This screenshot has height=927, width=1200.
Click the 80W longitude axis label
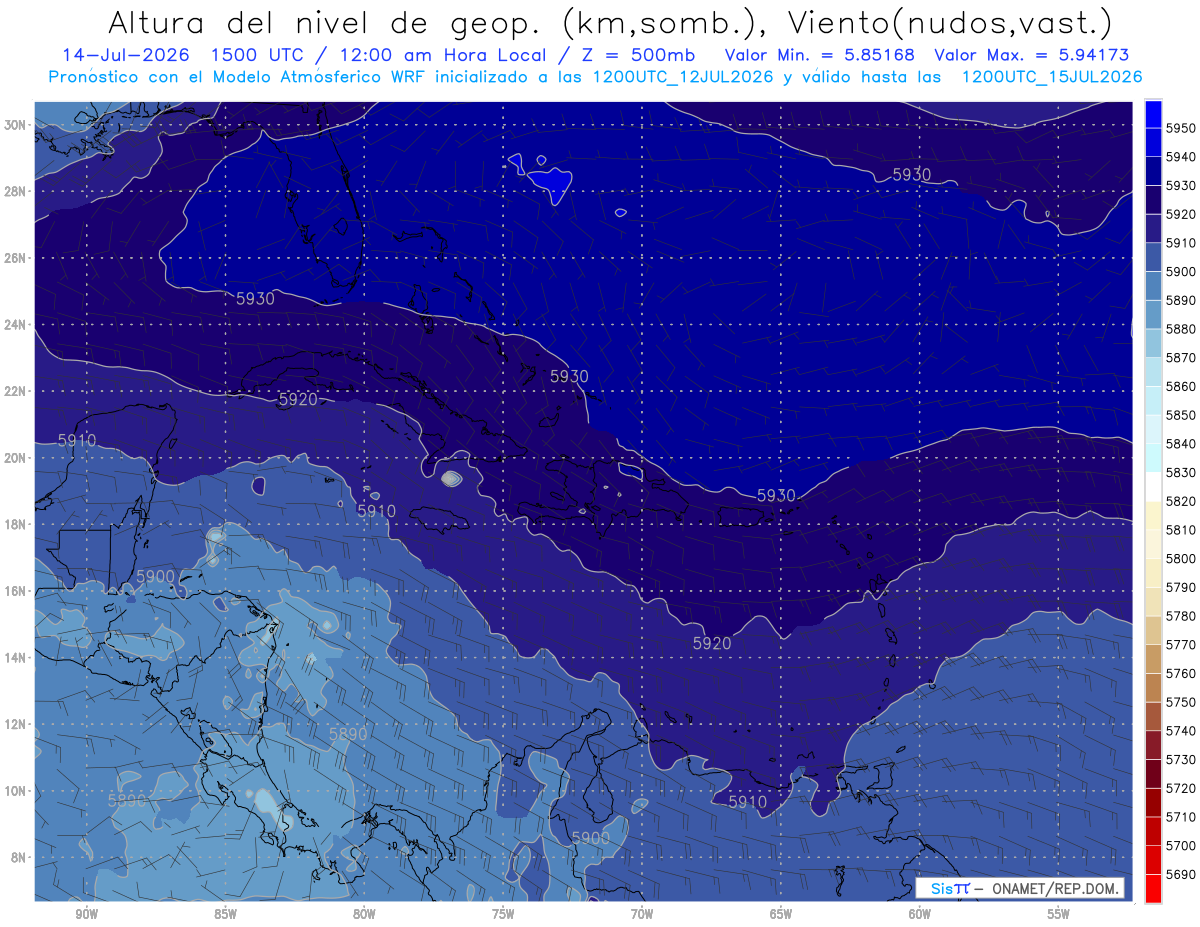(x=364, y=915)
